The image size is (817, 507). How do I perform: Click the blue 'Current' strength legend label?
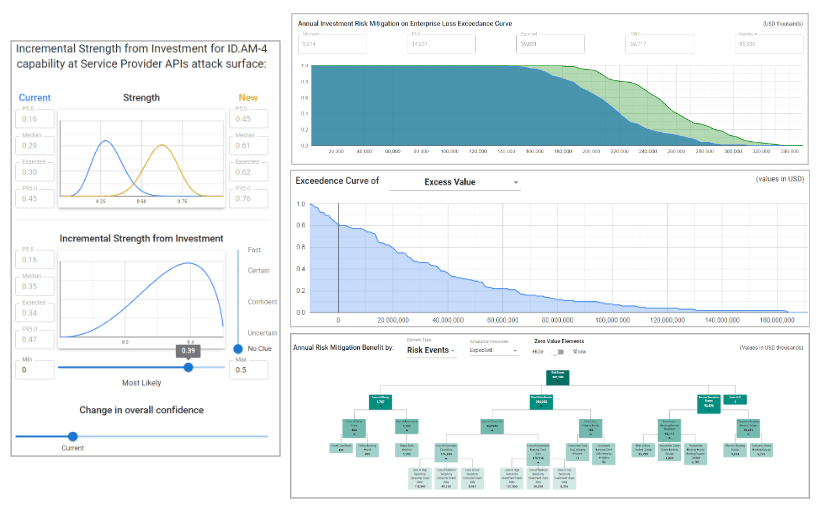pyautogui.click(x=34, y=97)
